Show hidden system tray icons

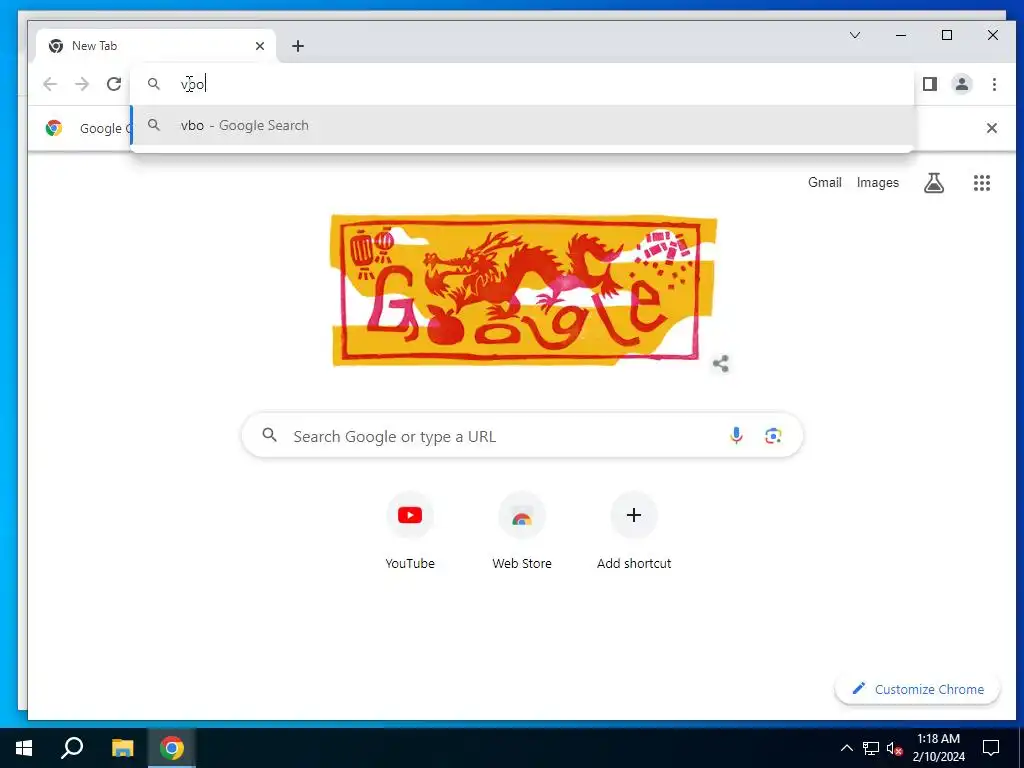point(846,748)
